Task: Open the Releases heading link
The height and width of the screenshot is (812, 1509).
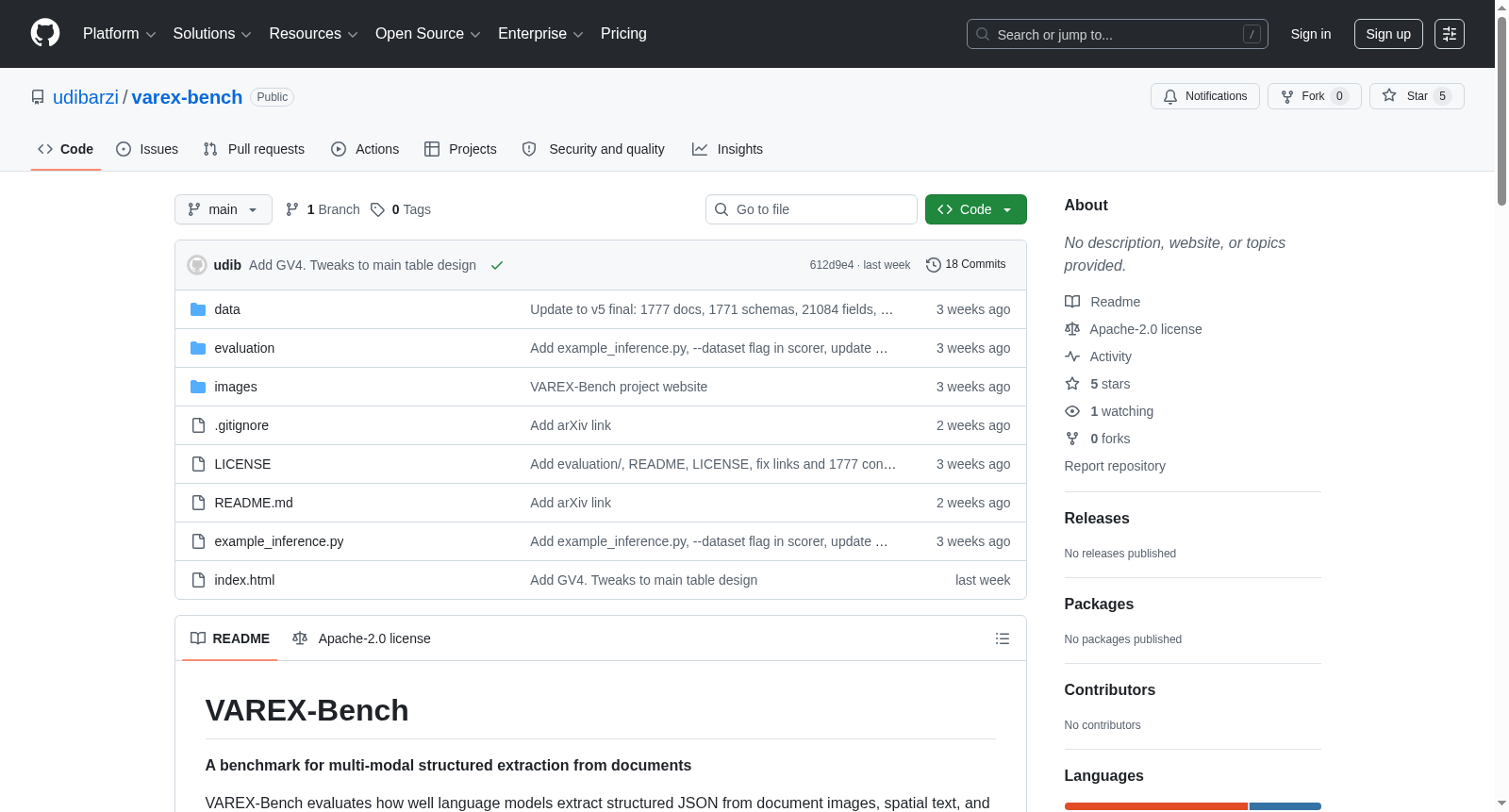Action: point(1097,519)
